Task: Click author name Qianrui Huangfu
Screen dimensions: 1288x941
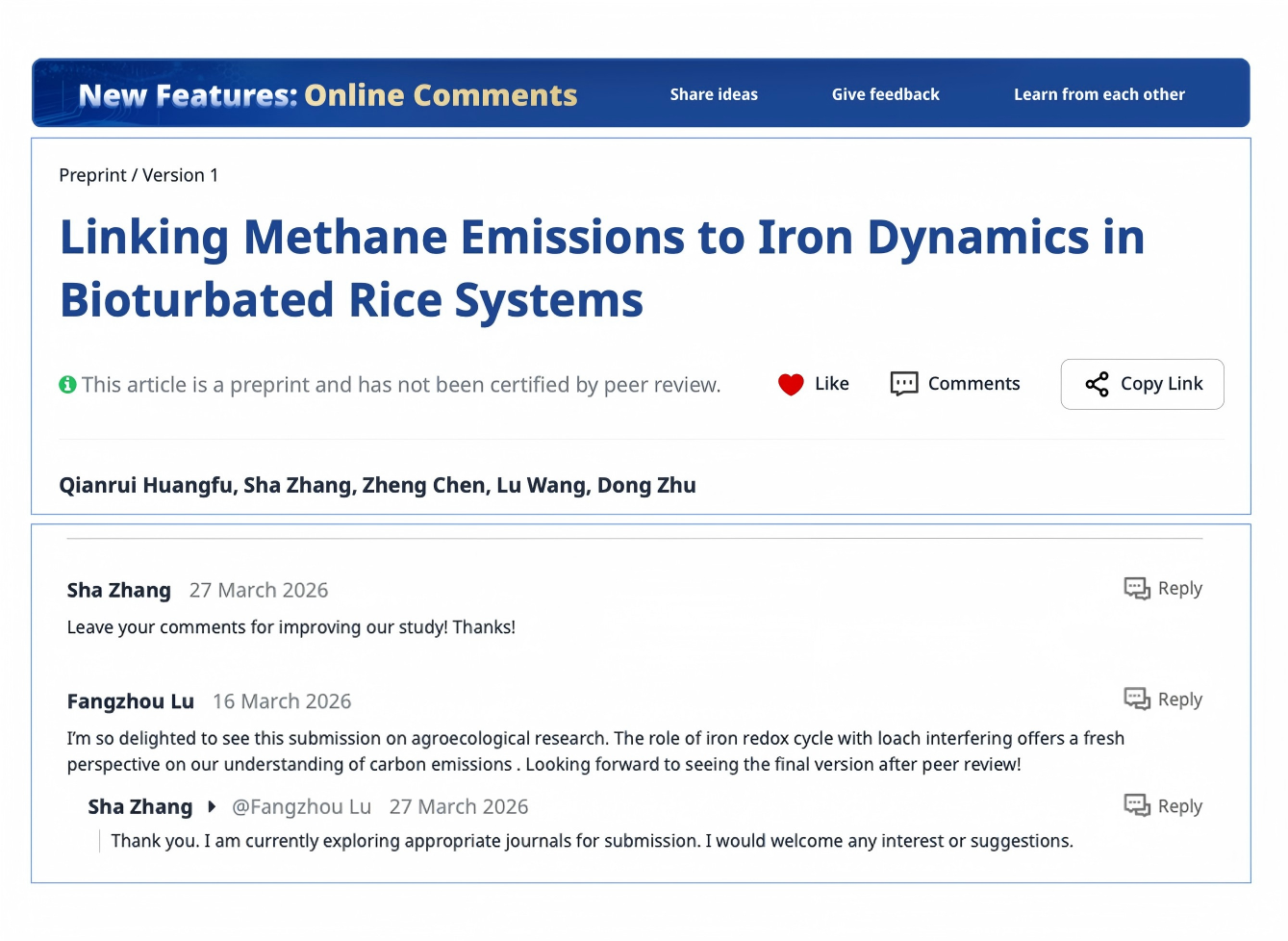Action: [x=145, y=486]
